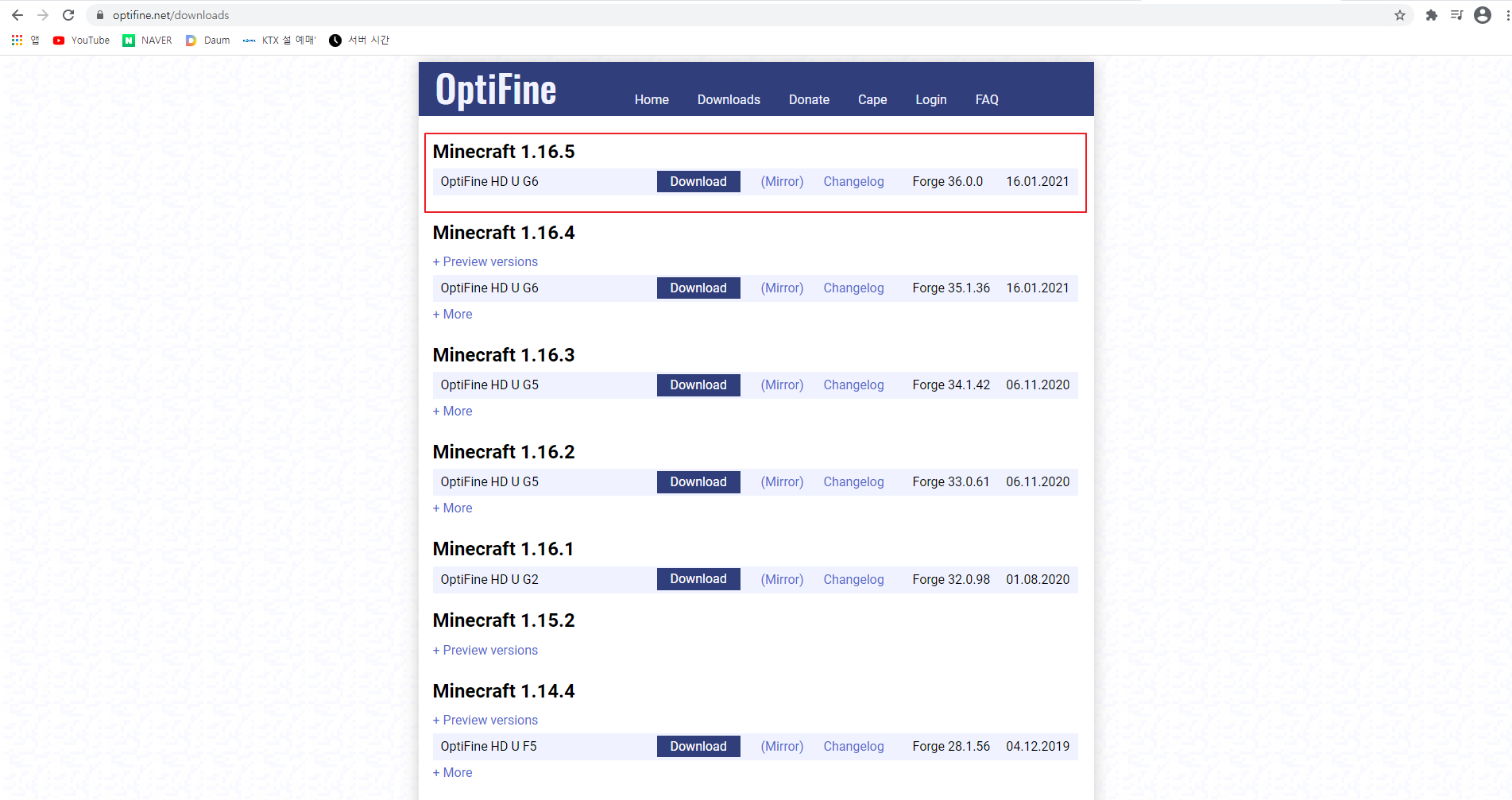Open the Mirror link for Minecraft 1.16.3
The width and height of the screenshot is (1512, 800).
tap(782, 385)
